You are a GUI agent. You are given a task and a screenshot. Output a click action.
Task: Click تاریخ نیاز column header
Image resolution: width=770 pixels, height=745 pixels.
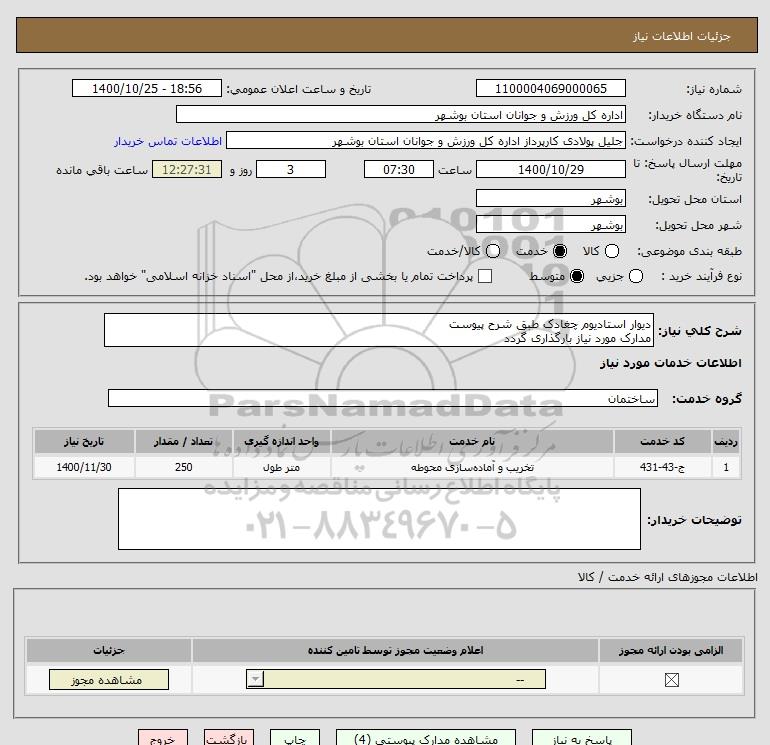(x=84, y=441)
